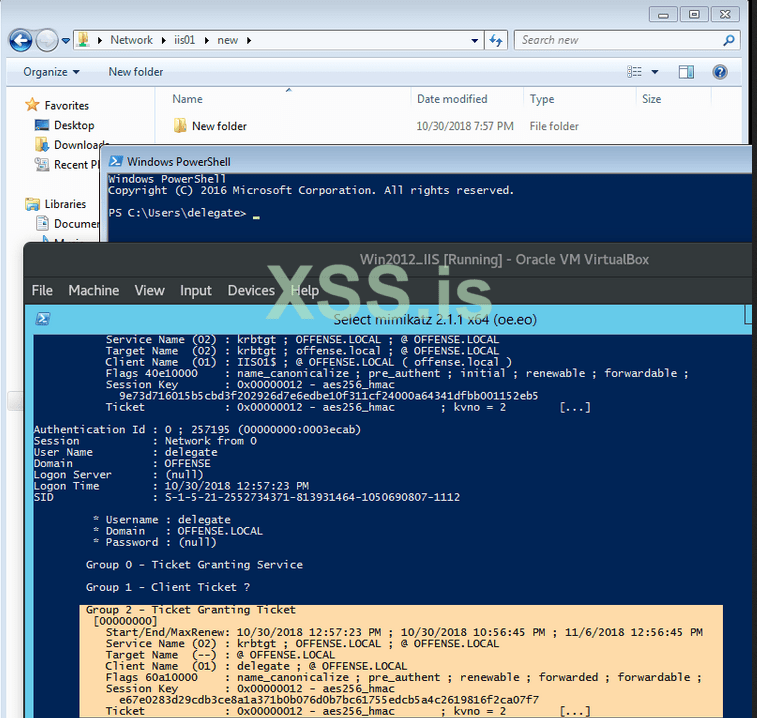Click the Explorer forward arrow button
This screenshot has height=718, width=757.
tap(47, 41)
